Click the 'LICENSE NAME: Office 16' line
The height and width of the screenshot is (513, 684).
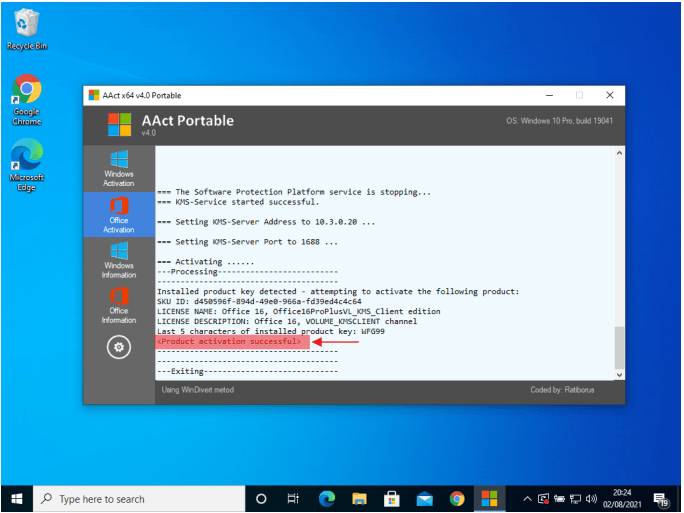(x=299, y=311)
